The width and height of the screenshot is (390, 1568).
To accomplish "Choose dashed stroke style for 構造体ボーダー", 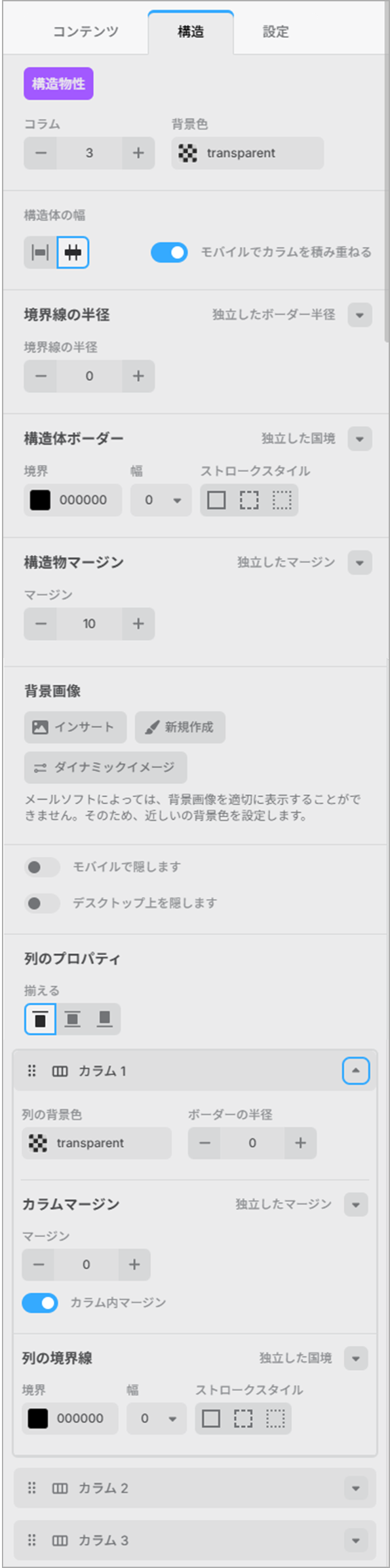I will 249,500.
